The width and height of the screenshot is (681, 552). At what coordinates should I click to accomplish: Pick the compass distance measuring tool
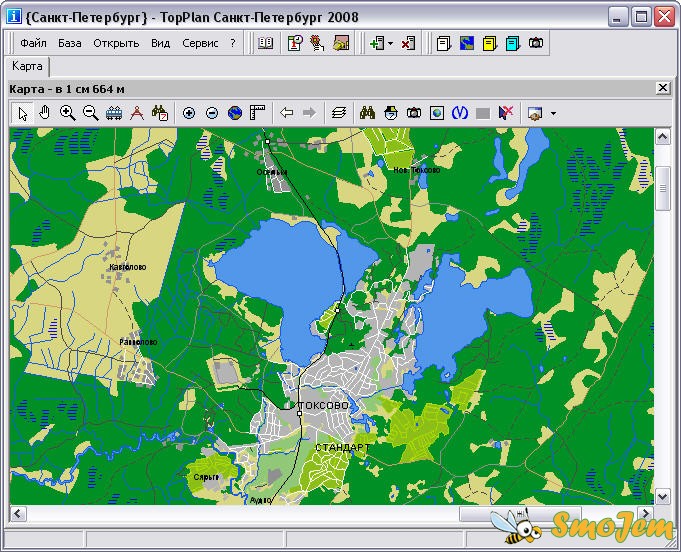point(137,113)
